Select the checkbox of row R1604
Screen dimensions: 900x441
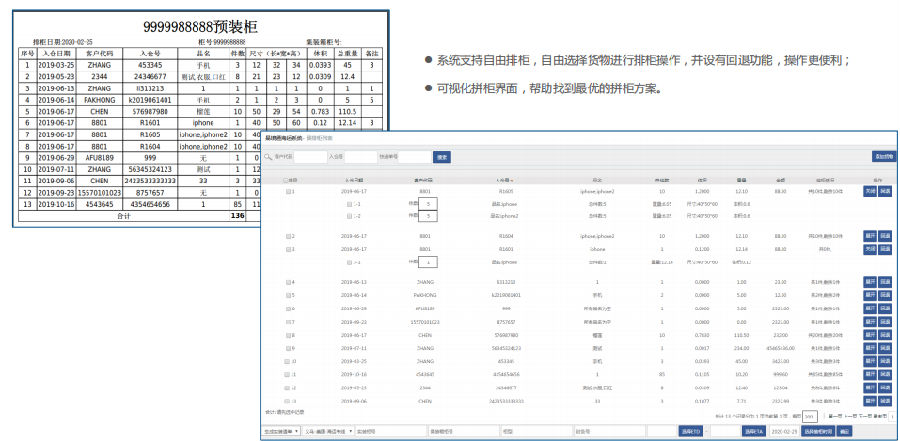pos(289,236)
